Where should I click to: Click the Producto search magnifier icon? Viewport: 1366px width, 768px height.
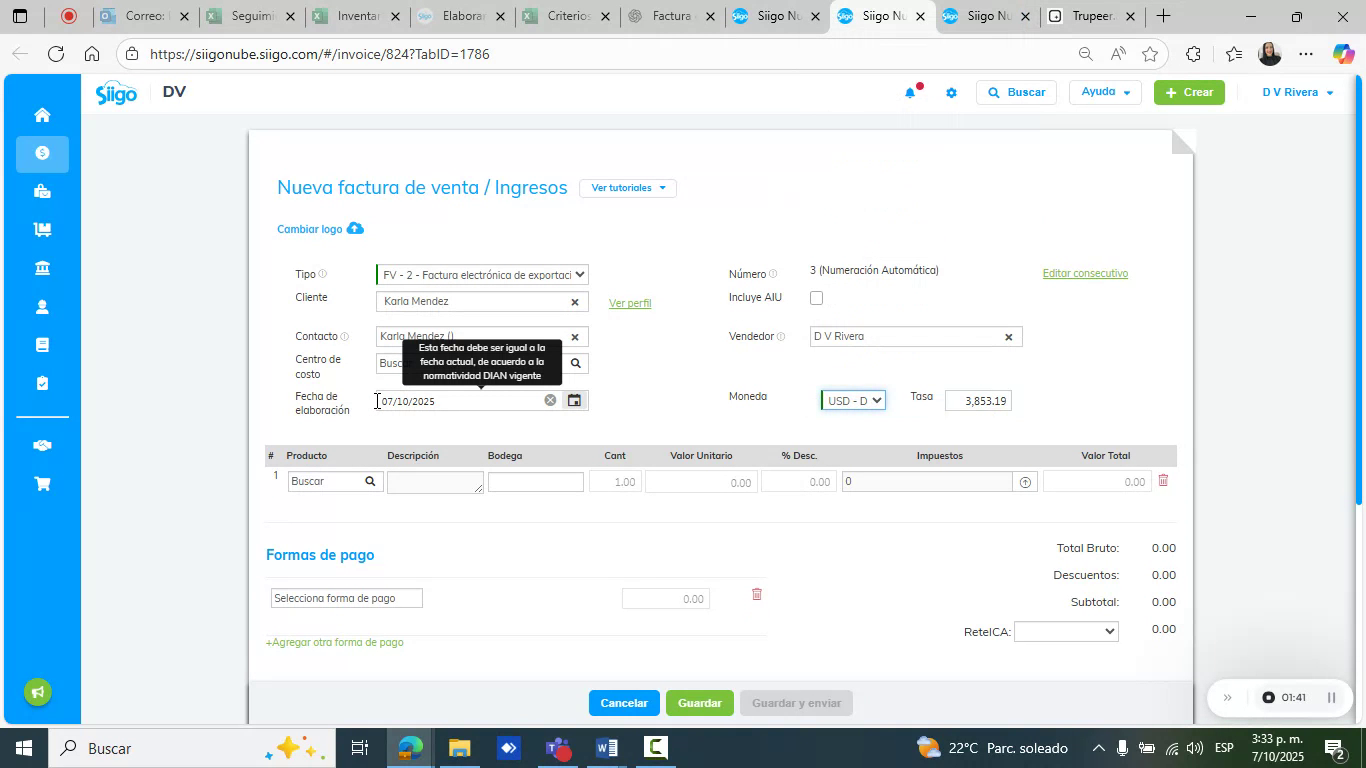point(370,481)
